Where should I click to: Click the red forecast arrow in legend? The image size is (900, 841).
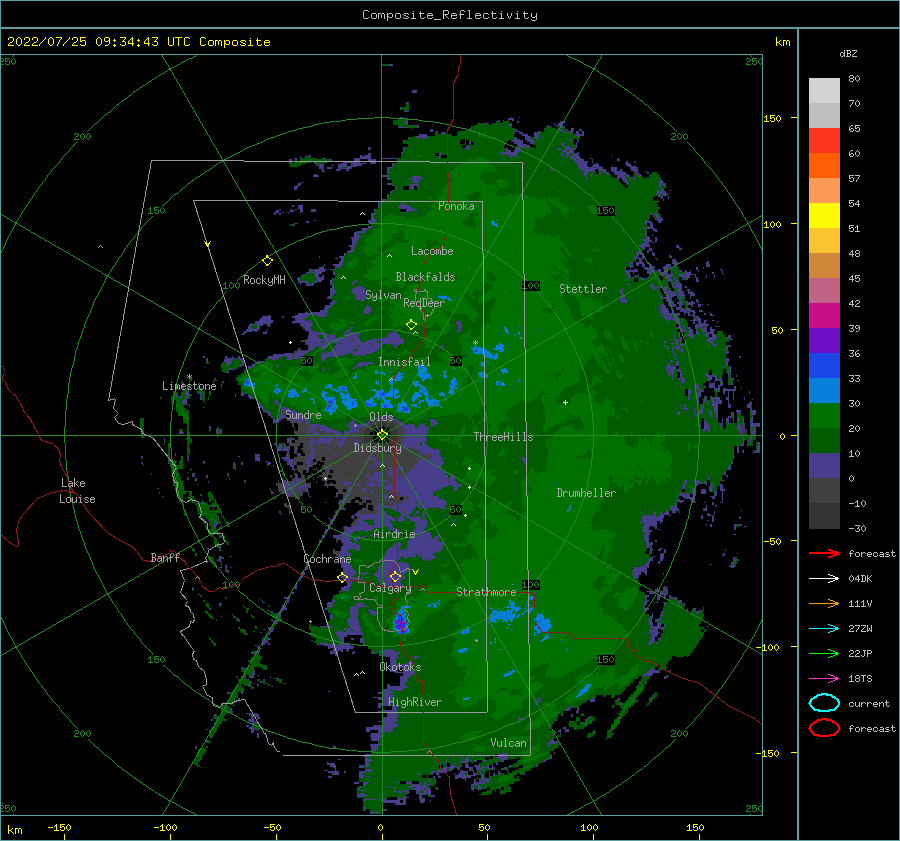tap(824, 553)
